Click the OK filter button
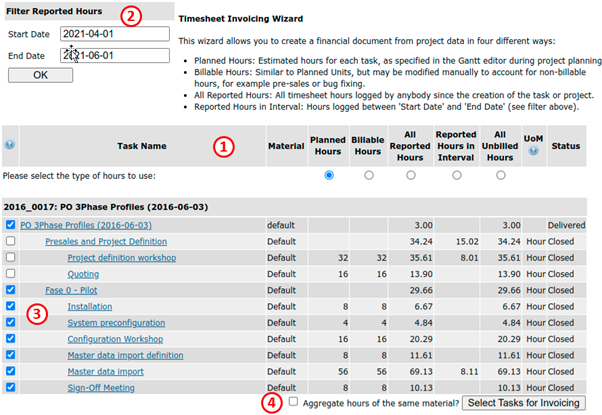Screen dimensions: 602x415 click(x=39, y=75)
